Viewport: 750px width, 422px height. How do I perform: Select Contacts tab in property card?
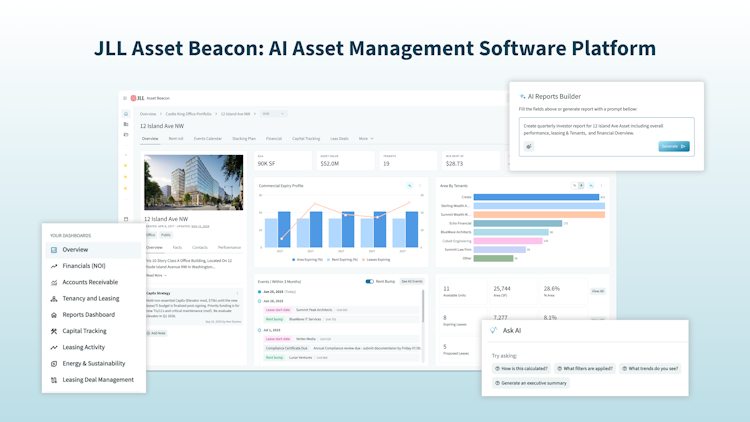(200, 247)
